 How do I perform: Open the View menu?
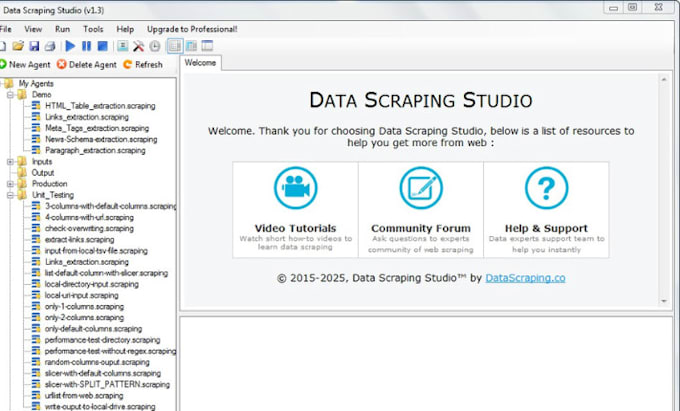point(33,29)
